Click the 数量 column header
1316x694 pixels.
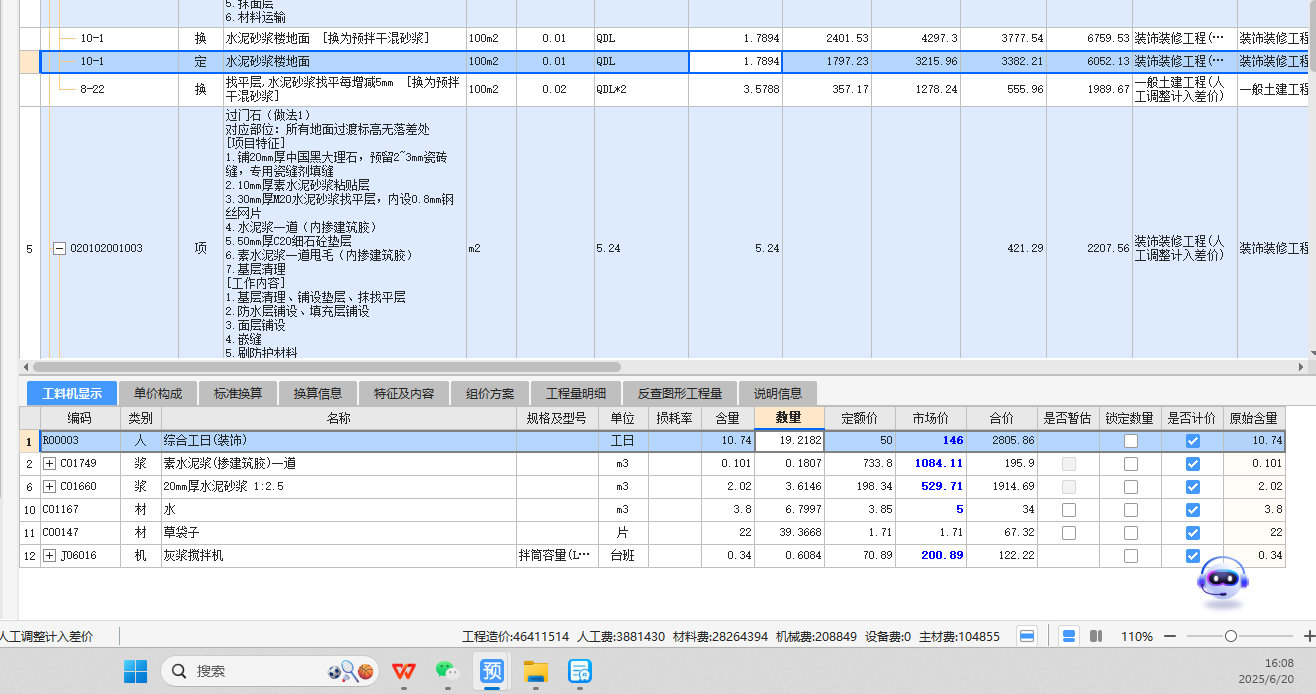coord(789,418)
